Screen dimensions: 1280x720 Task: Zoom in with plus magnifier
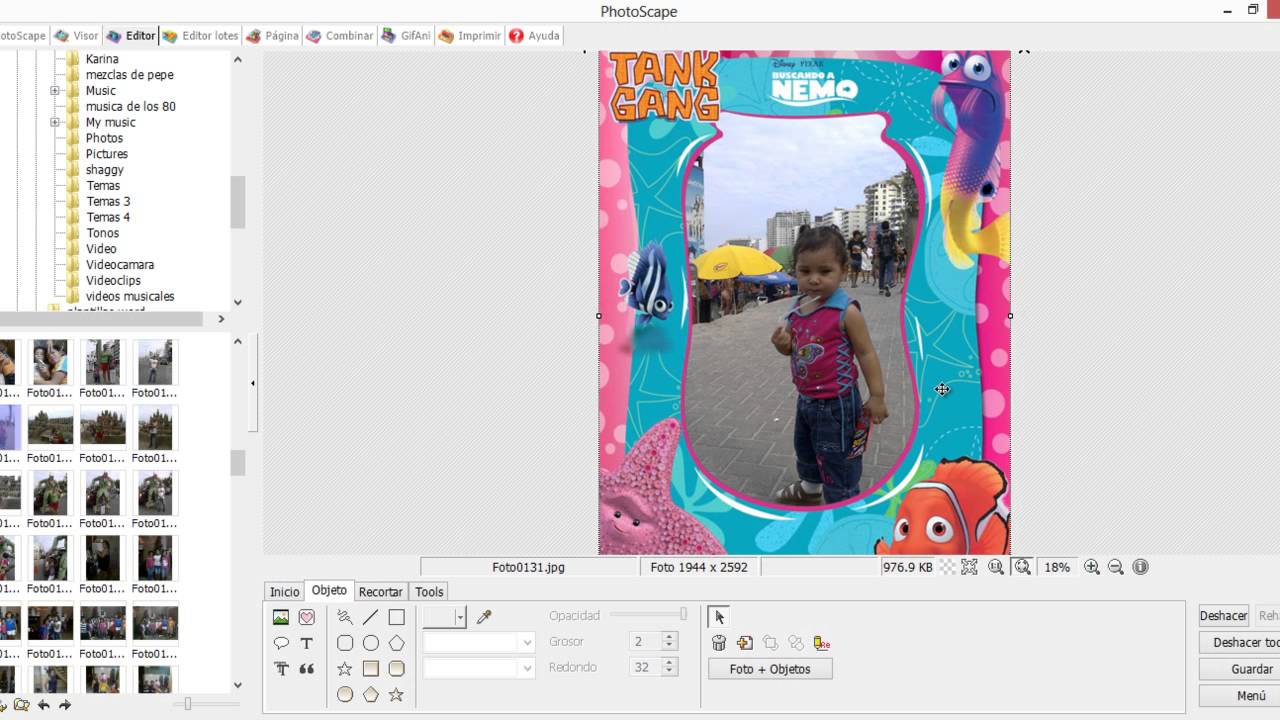tap(1092, 567)
